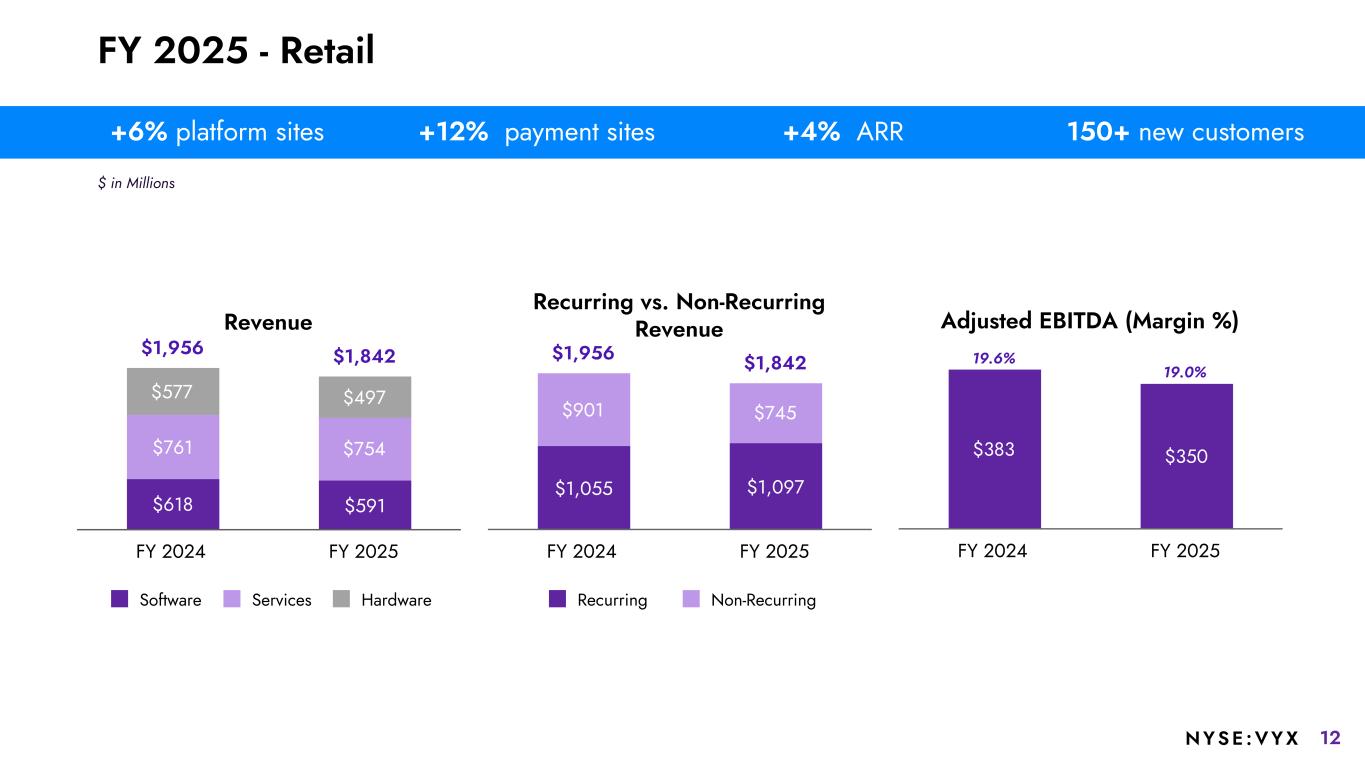Select the $1,097 recurring bar segment
1365x768 pixels.
[776, 486]
